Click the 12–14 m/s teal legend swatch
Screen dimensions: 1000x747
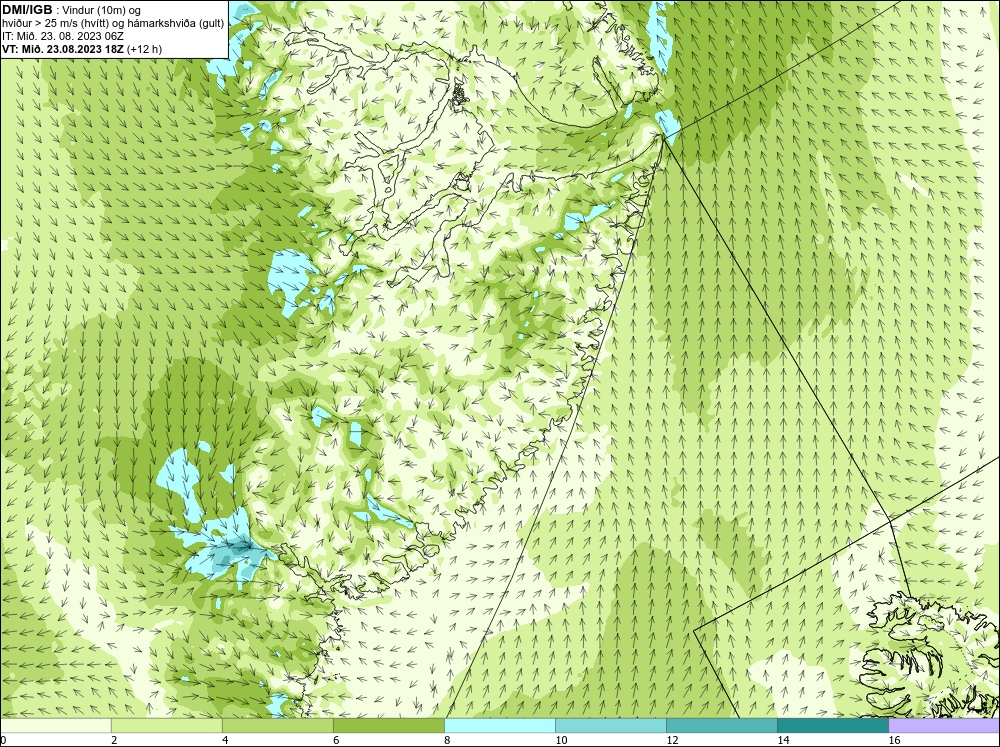(x=722, y=725)
